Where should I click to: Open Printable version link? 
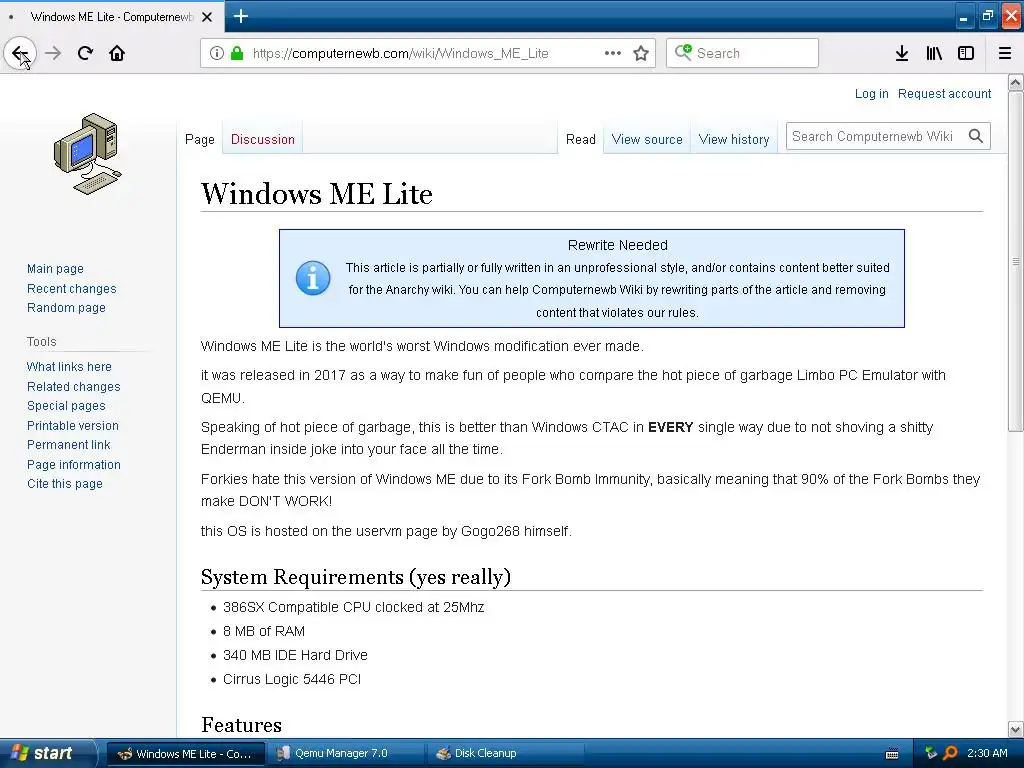tap(72, 426)
